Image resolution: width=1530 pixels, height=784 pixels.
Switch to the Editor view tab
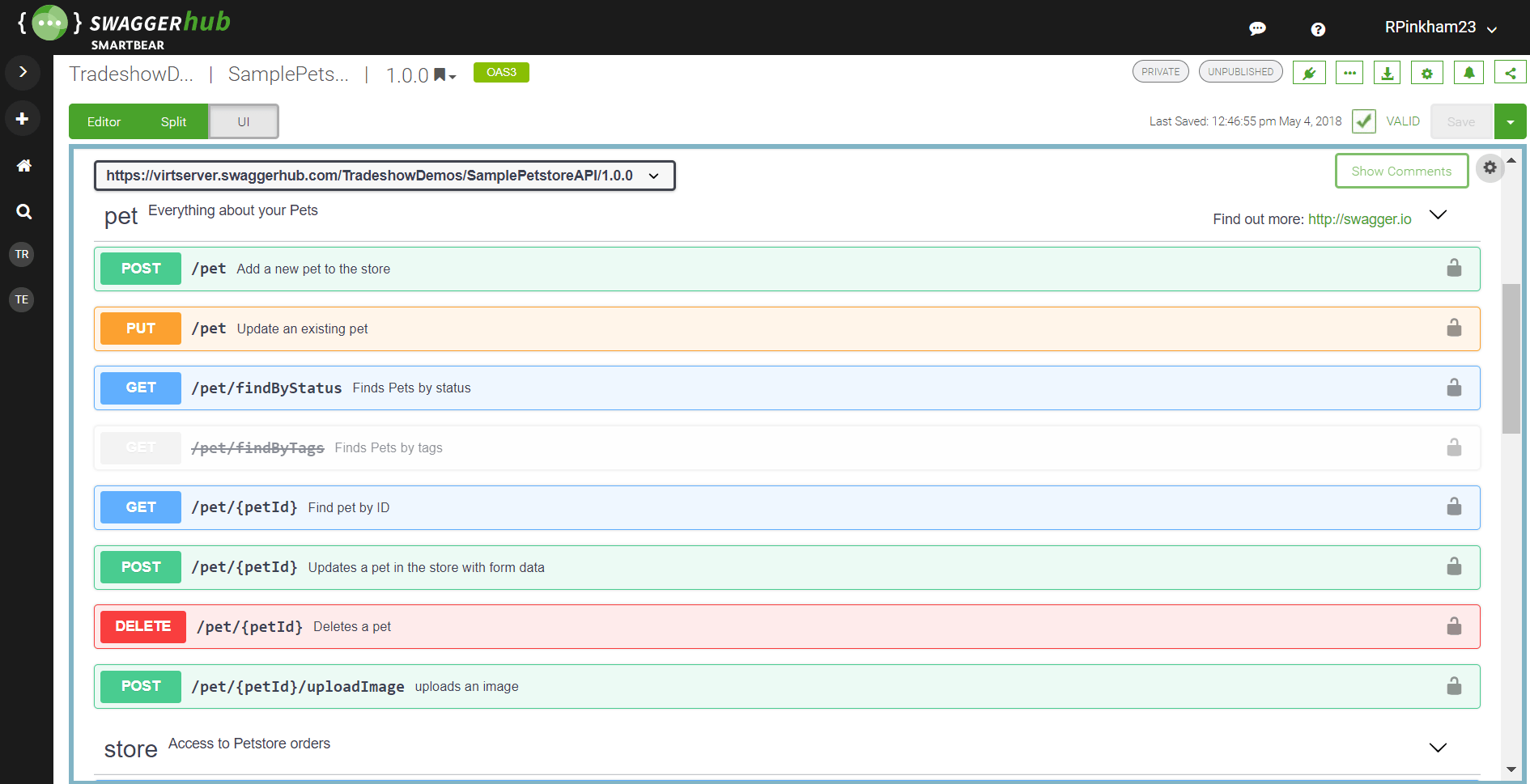pos(104,121)
